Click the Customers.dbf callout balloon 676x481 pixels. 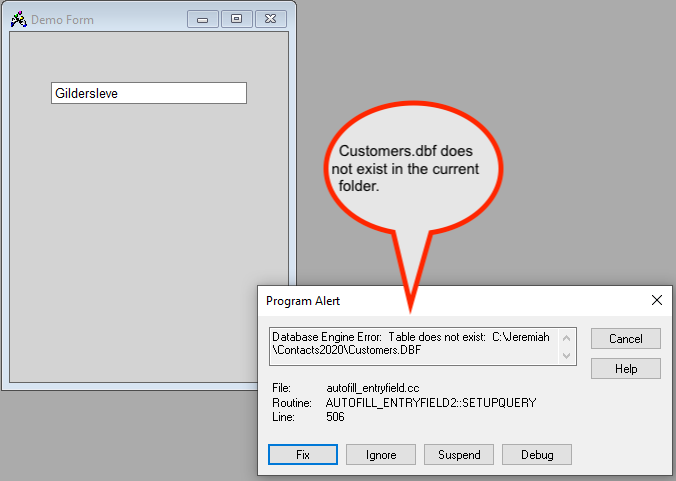pyautogui.click(x=410, y=168)
